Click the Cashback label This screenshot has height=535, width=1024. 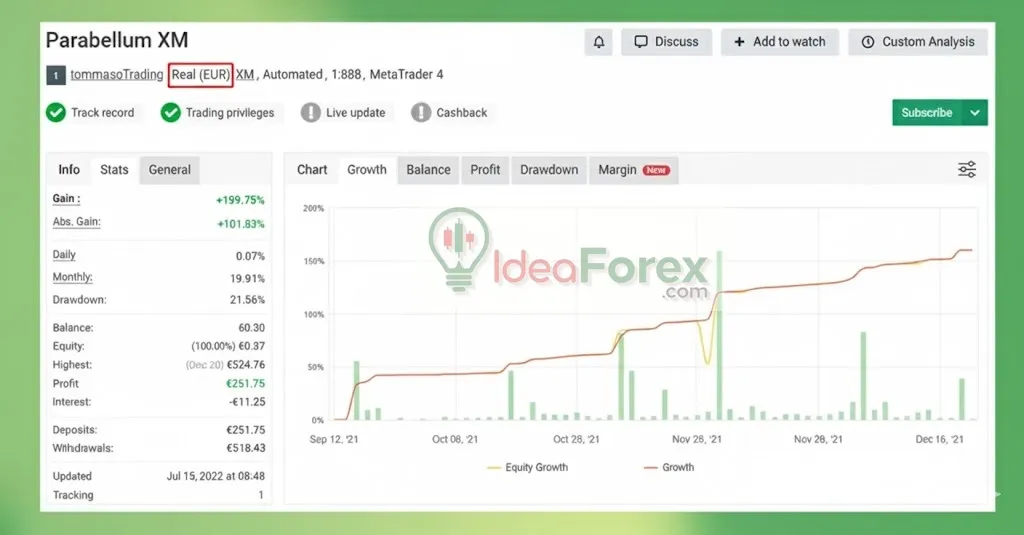click(462, 112)
